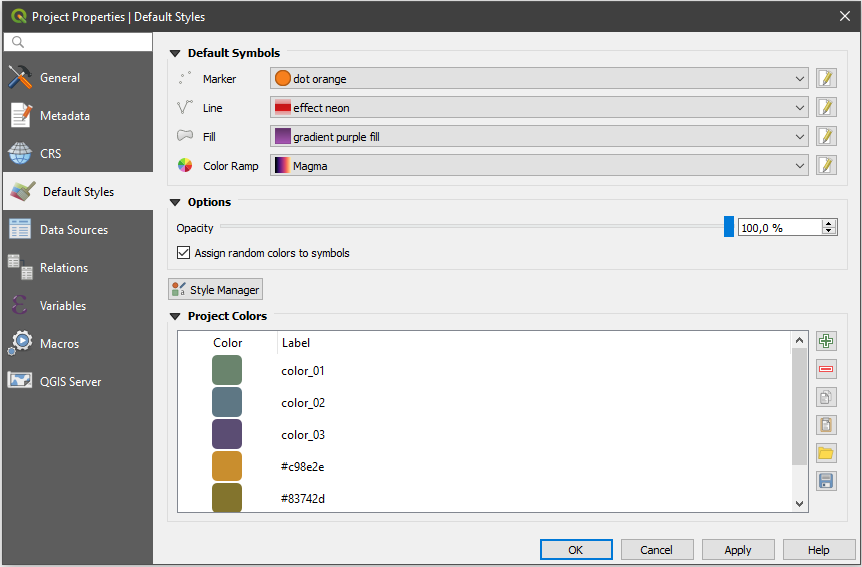This screenshot has height=567, width=862.
Task: Switch to the Data Sources tab
Action: point(73,230)
